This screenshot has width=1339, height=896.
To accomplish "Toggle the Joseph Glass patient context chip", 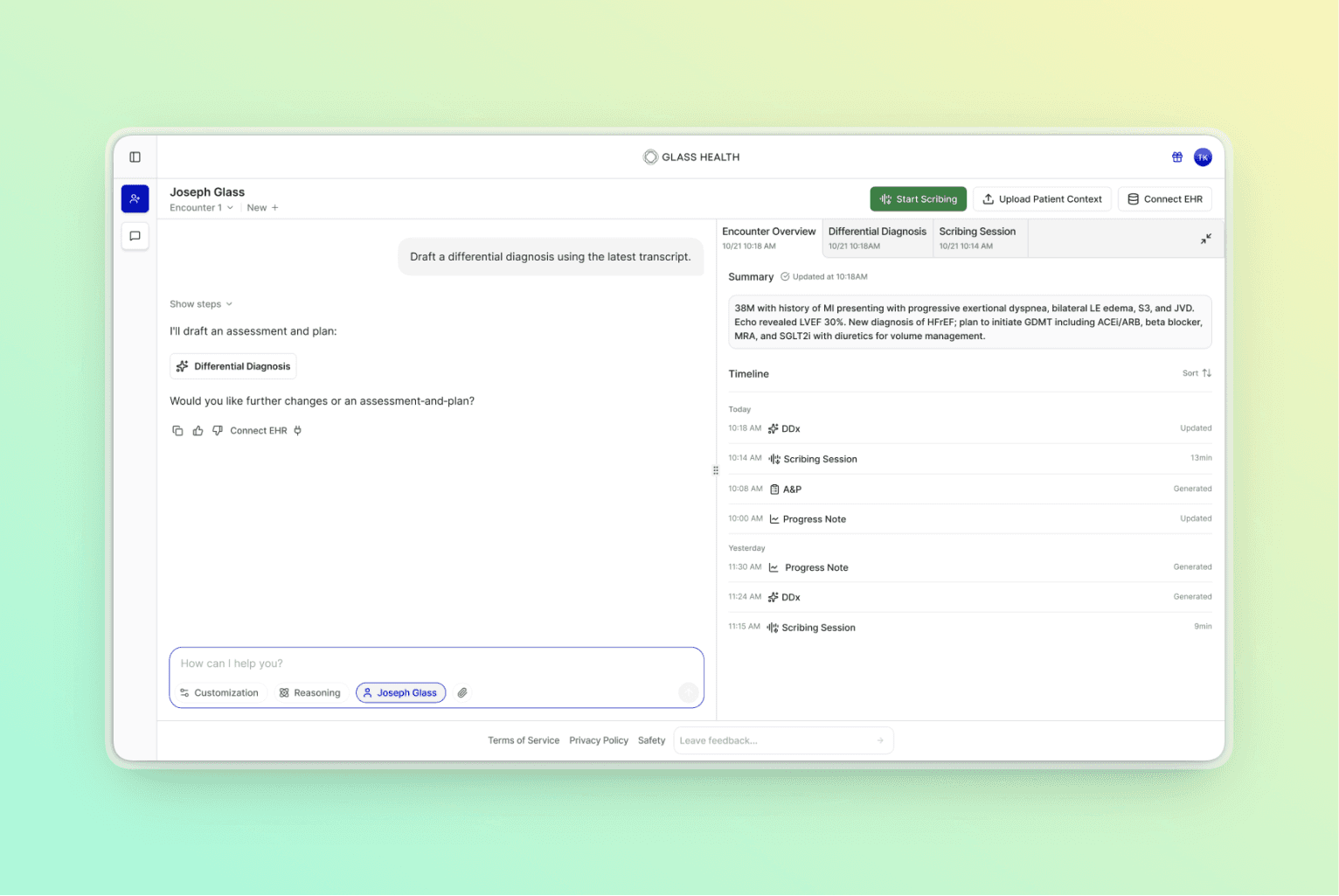I will (x=401, y=693).
